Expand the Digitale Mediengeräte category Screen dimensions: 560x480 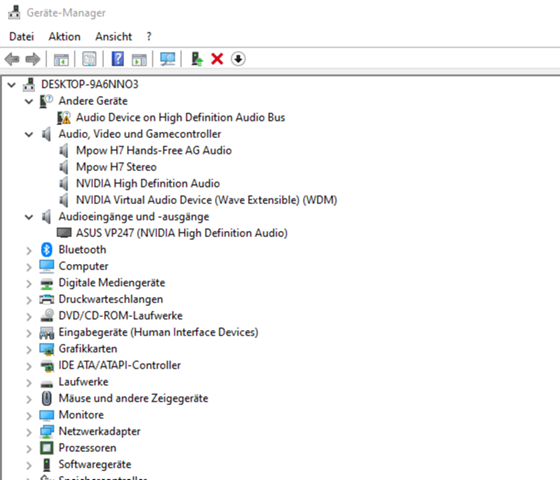[29, 284]
